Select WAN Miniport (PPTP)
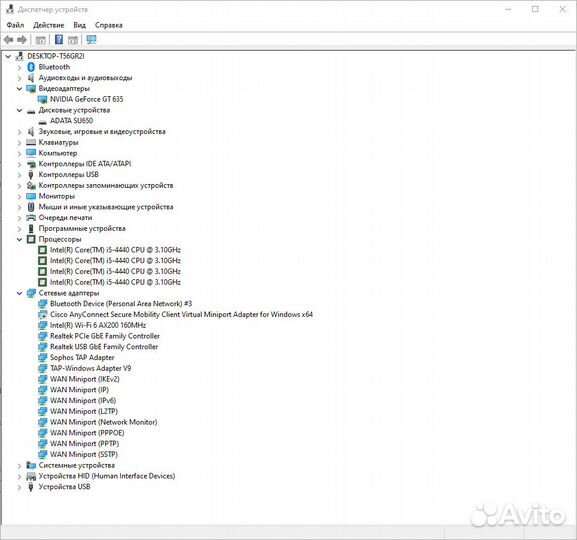 (85, 444)
